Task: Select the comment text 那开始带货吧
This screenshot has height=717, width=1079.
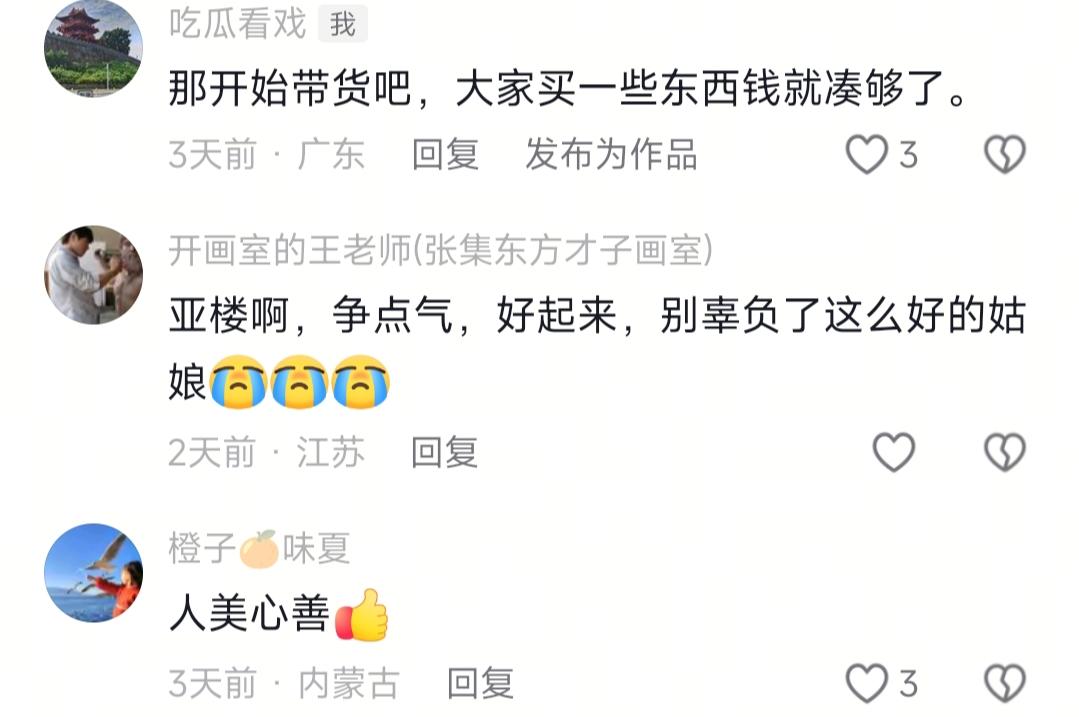Action: (290, 88)
